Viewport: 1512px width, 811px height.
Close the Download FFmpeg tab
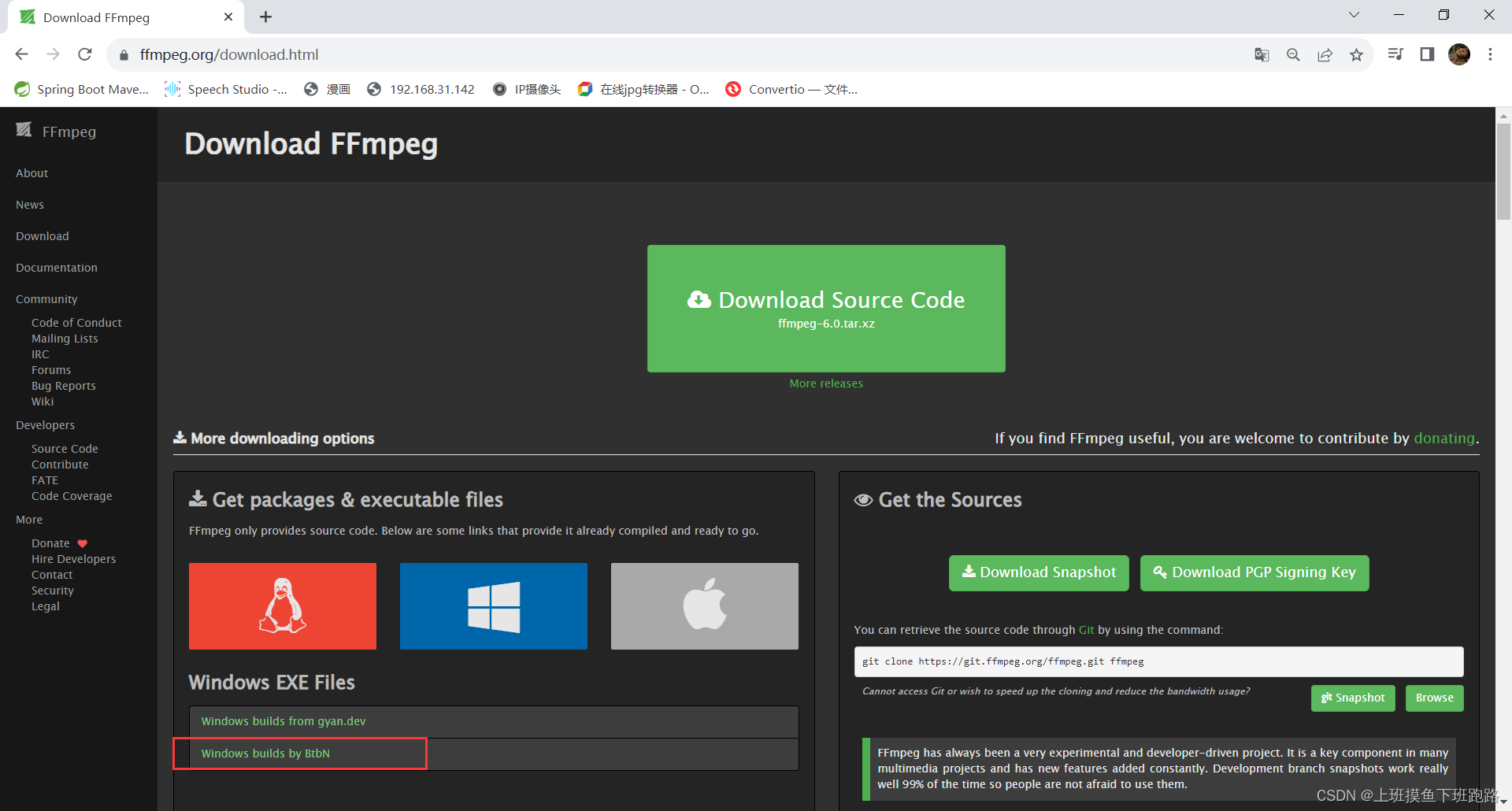click(228, 17)
